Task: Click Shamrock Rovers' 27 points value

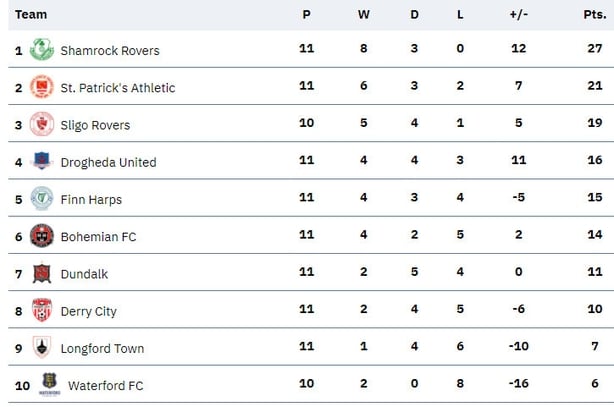Action: 594,48
